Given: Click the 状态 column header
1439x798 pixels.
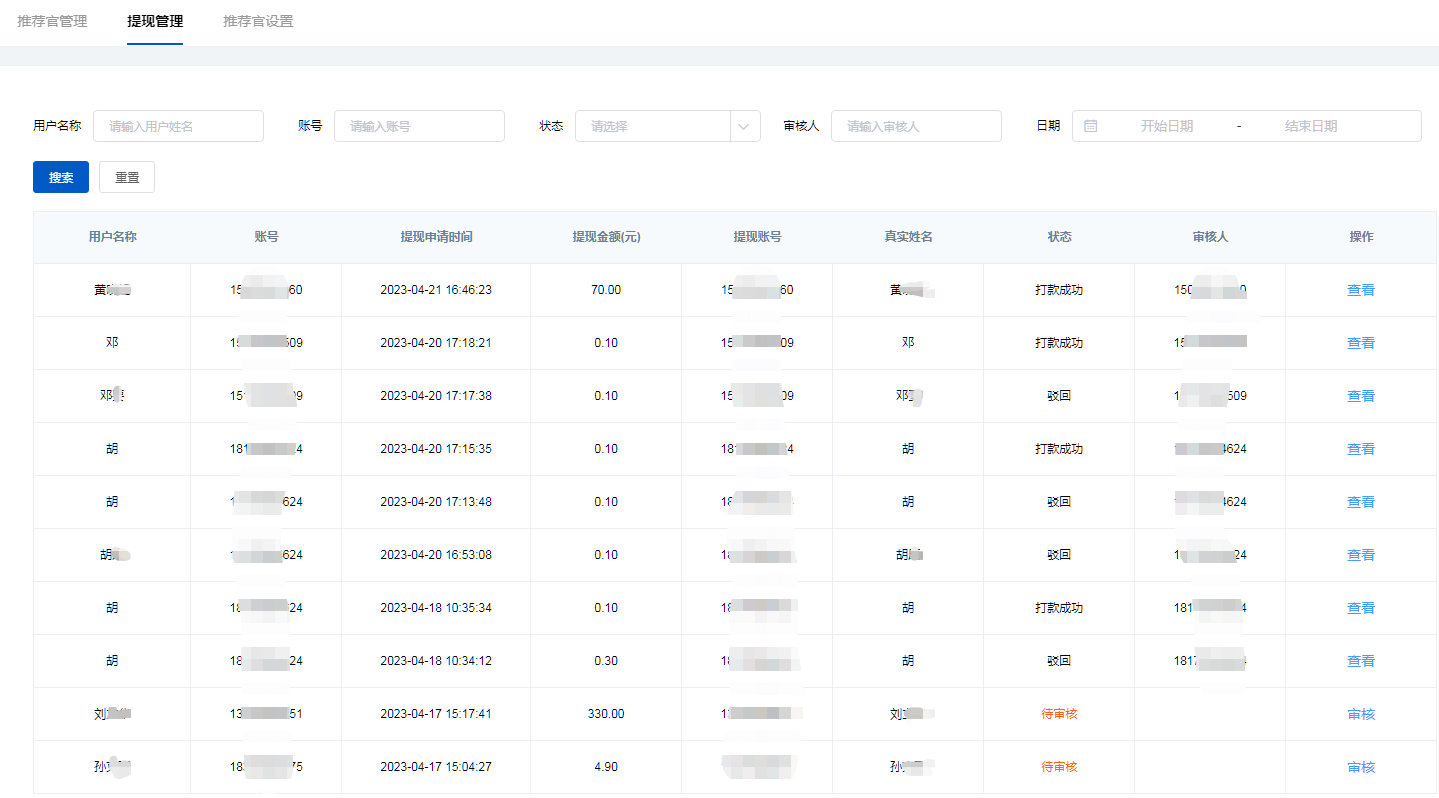Looking at the screenshot, I should click(x=1059, y=237).
